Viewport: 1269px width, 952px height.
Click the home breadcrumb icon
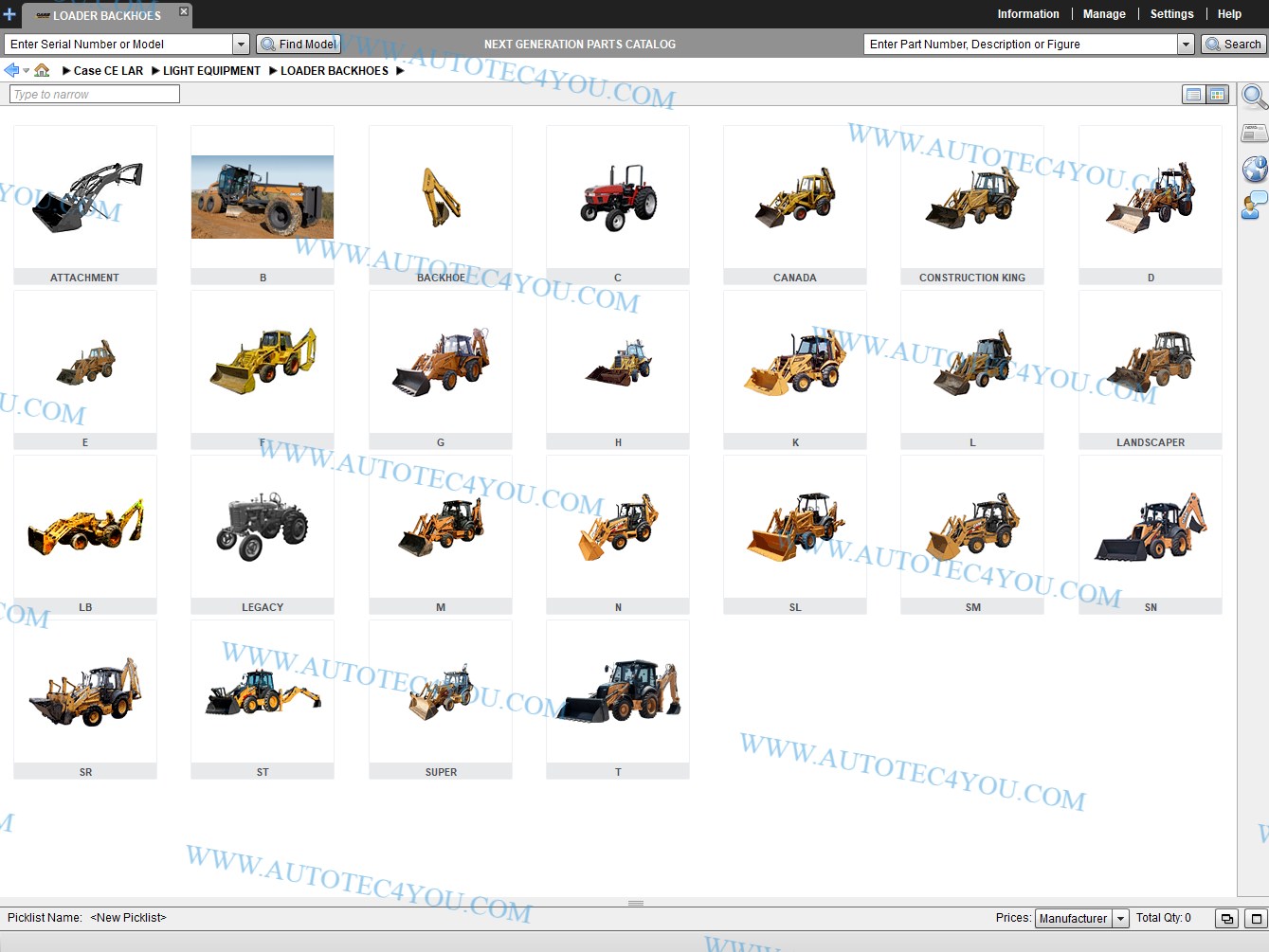tap(42, 69)
